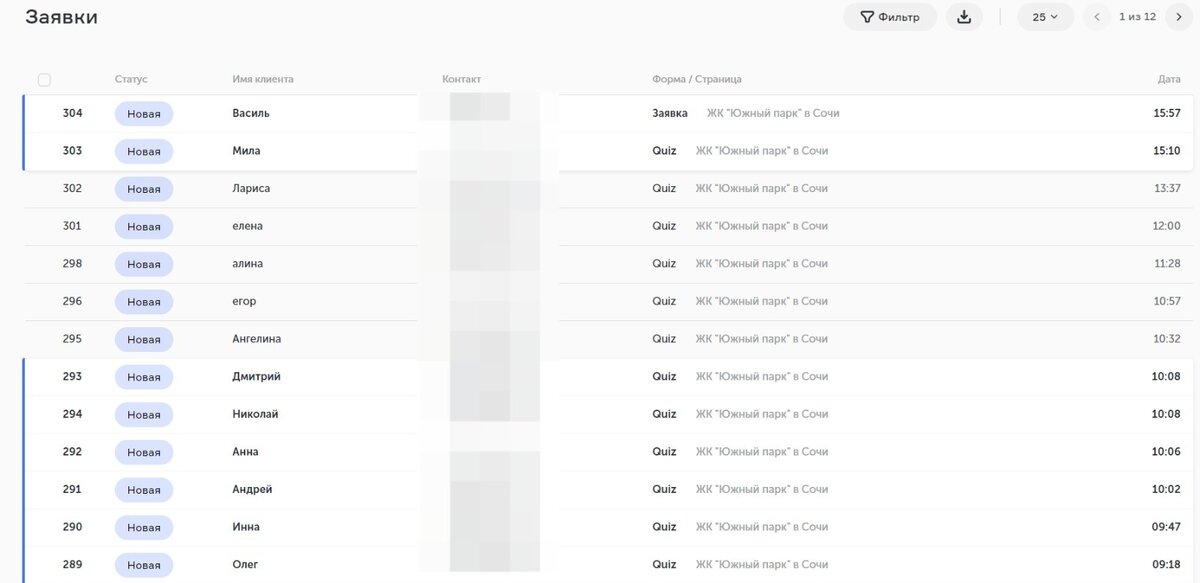This screenshot has height=583, width=1200.
Task: Click the Имя клиента column header
Action: point(263,79)
